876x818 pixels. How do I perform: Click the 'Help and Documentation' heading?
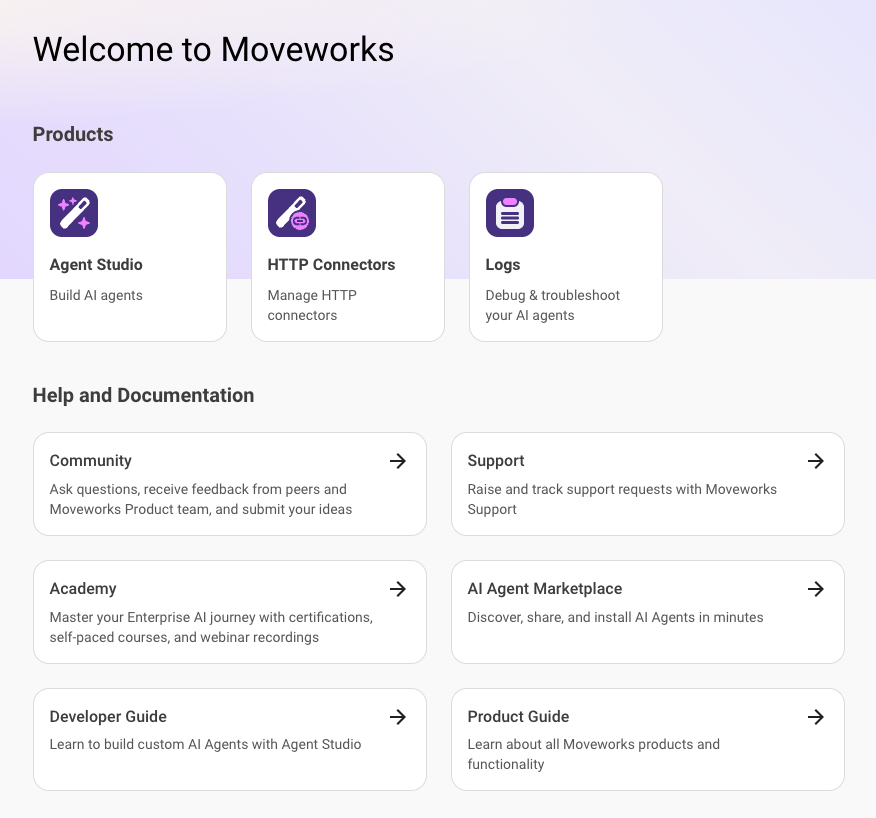(144, 396)
